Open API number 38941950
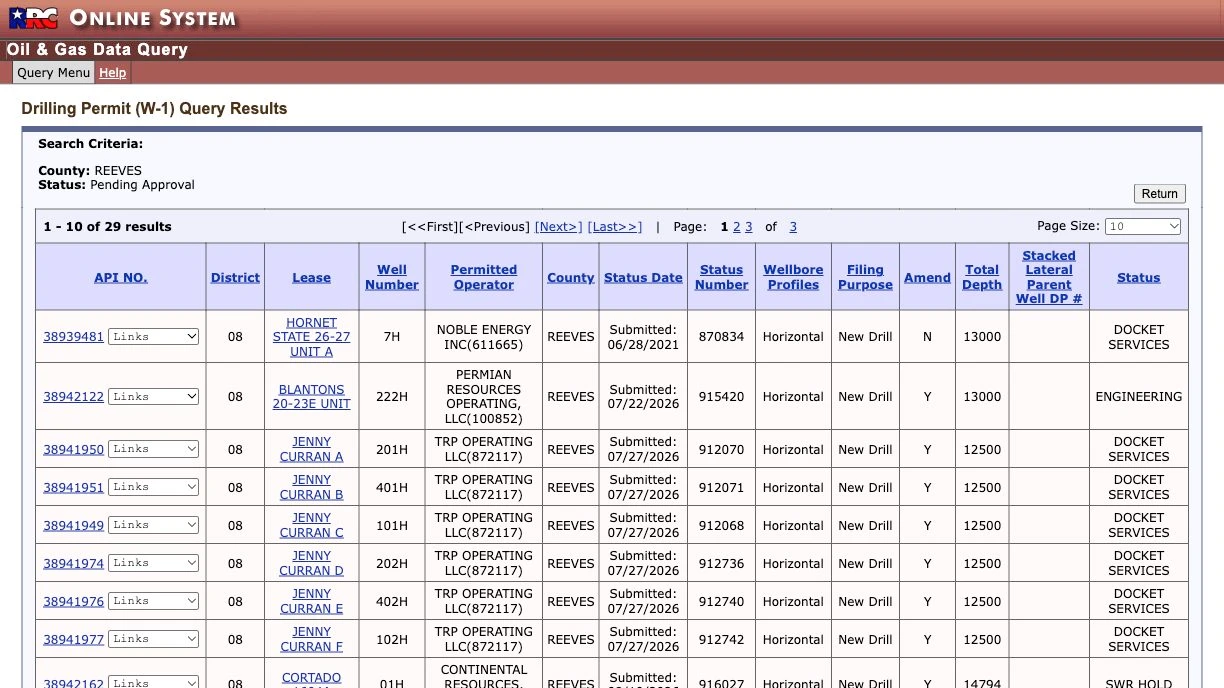This screenshot has width=1224, height=688. [x=73, y=450]
